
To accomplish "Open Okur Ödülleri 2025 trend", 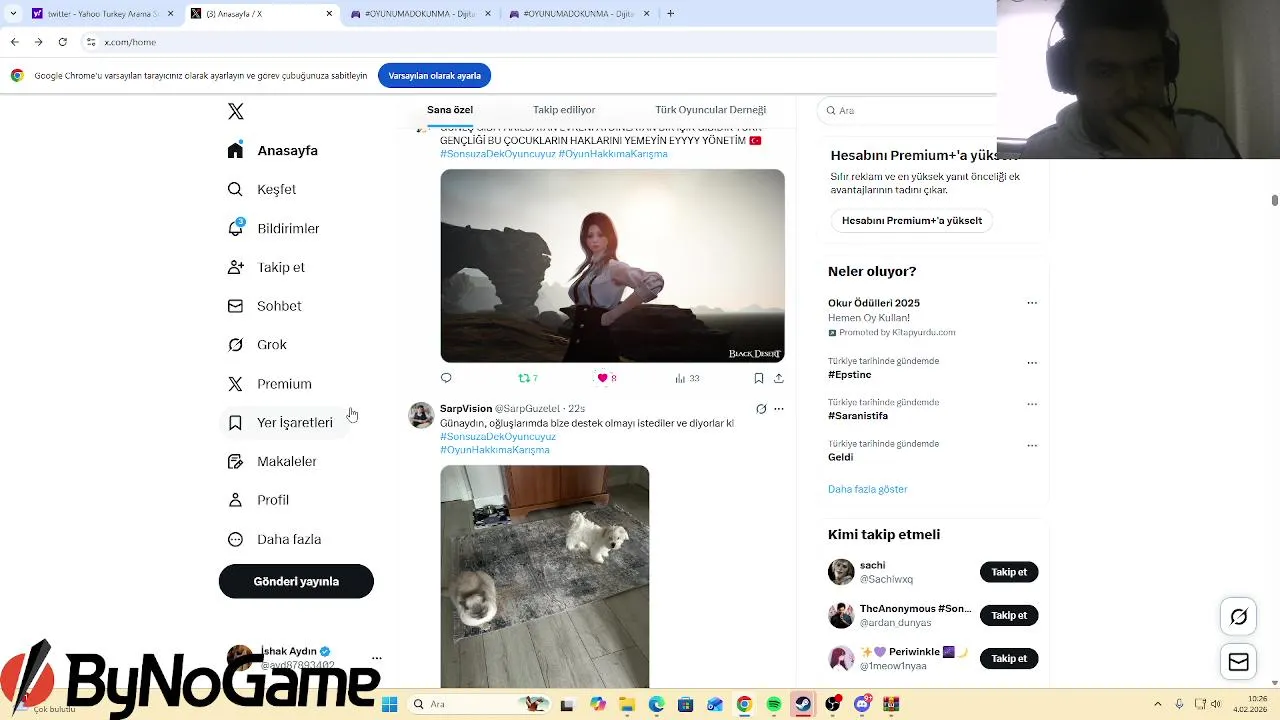I will pos(874,303).
